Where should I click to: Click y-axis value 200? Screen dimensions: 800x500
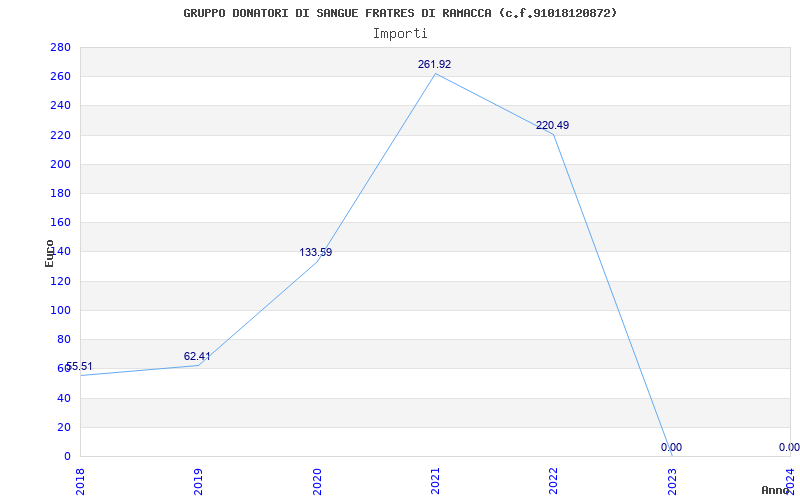pos(60,164)
